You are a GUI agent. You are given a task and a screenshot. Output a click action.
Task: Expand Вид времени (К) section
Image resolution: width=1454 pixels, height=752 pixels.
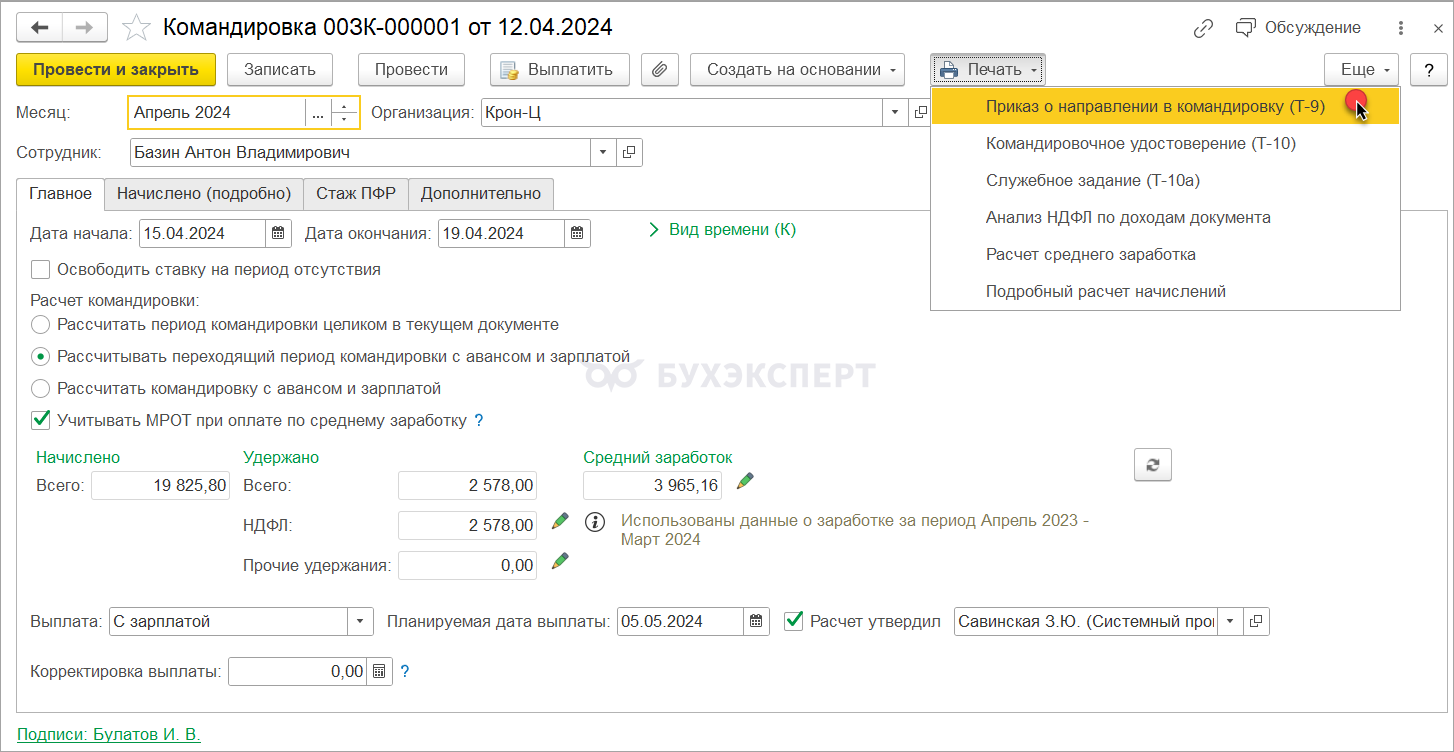[723, 230]
